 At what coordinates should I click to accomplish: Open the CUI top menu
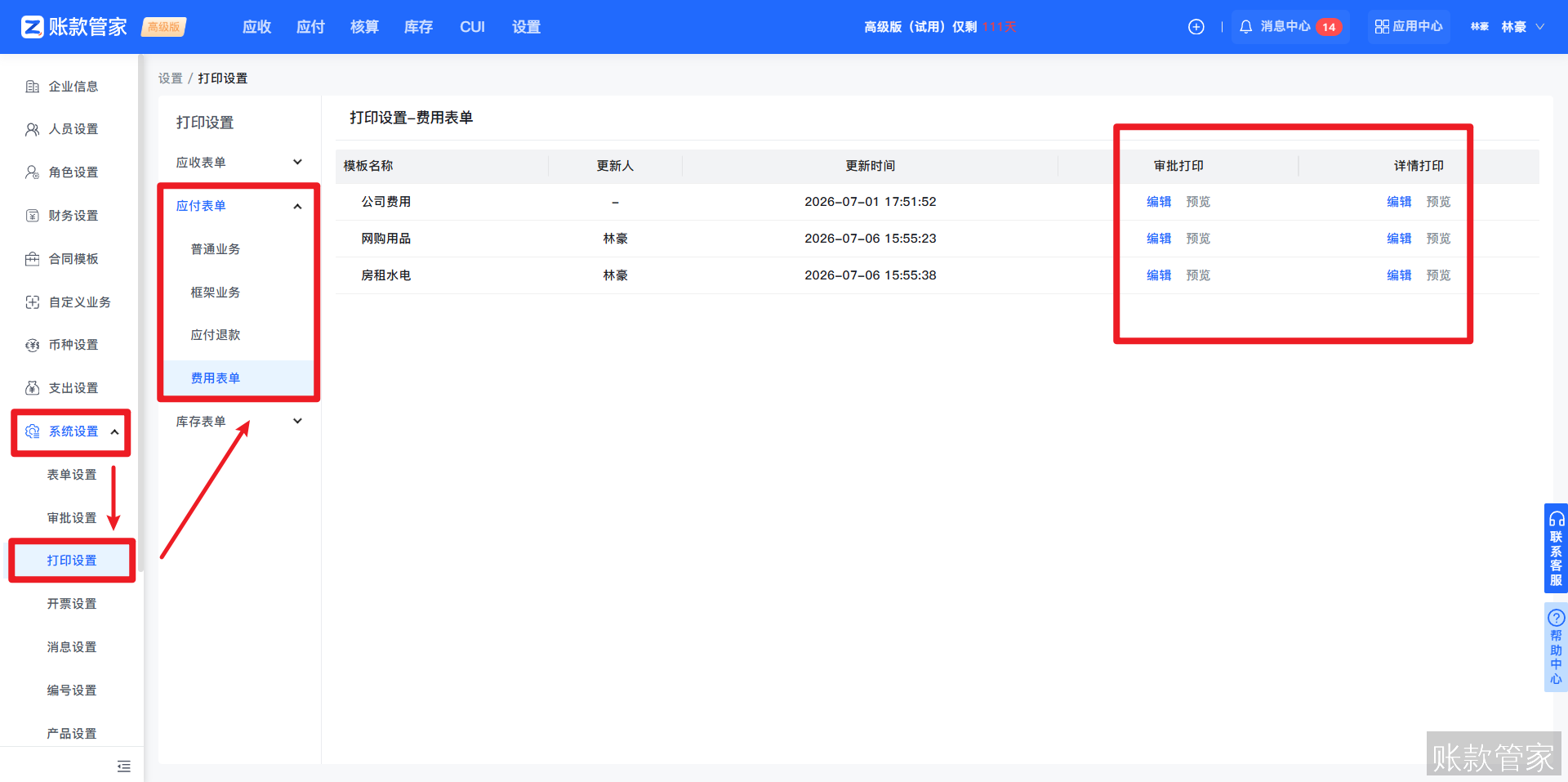[x=472, y=27]
